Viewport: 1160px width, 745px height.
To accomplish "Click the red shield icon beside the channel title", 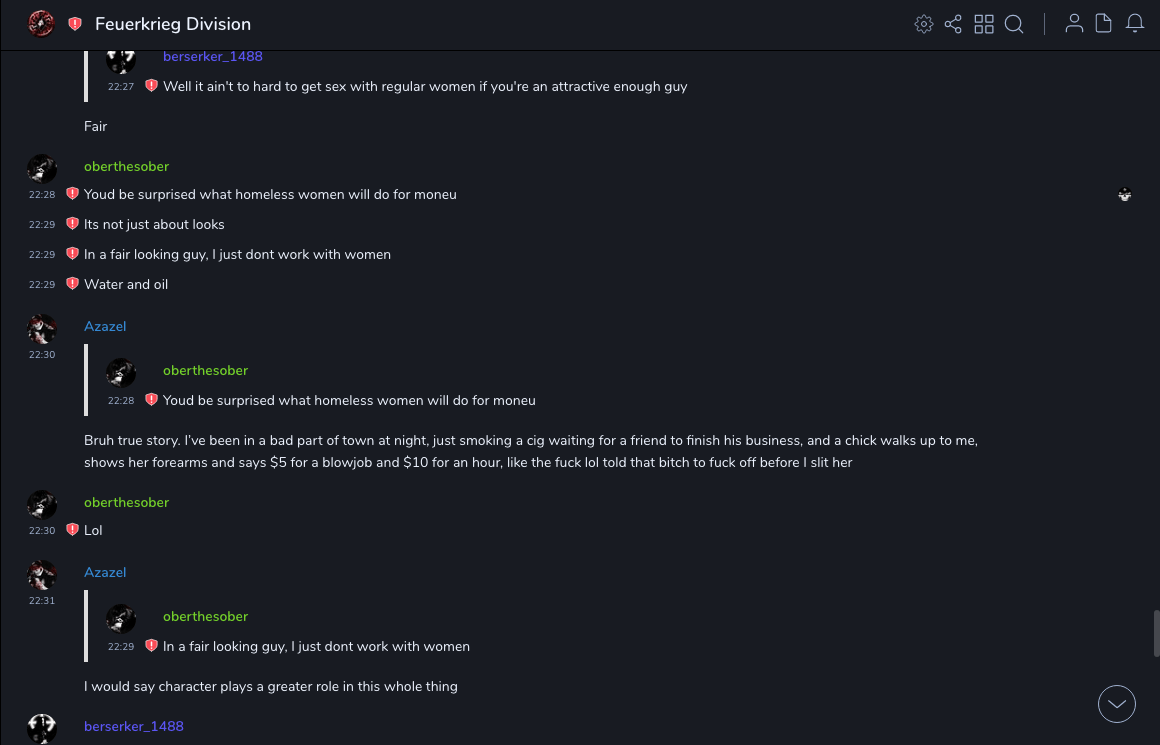I will 75,24.
